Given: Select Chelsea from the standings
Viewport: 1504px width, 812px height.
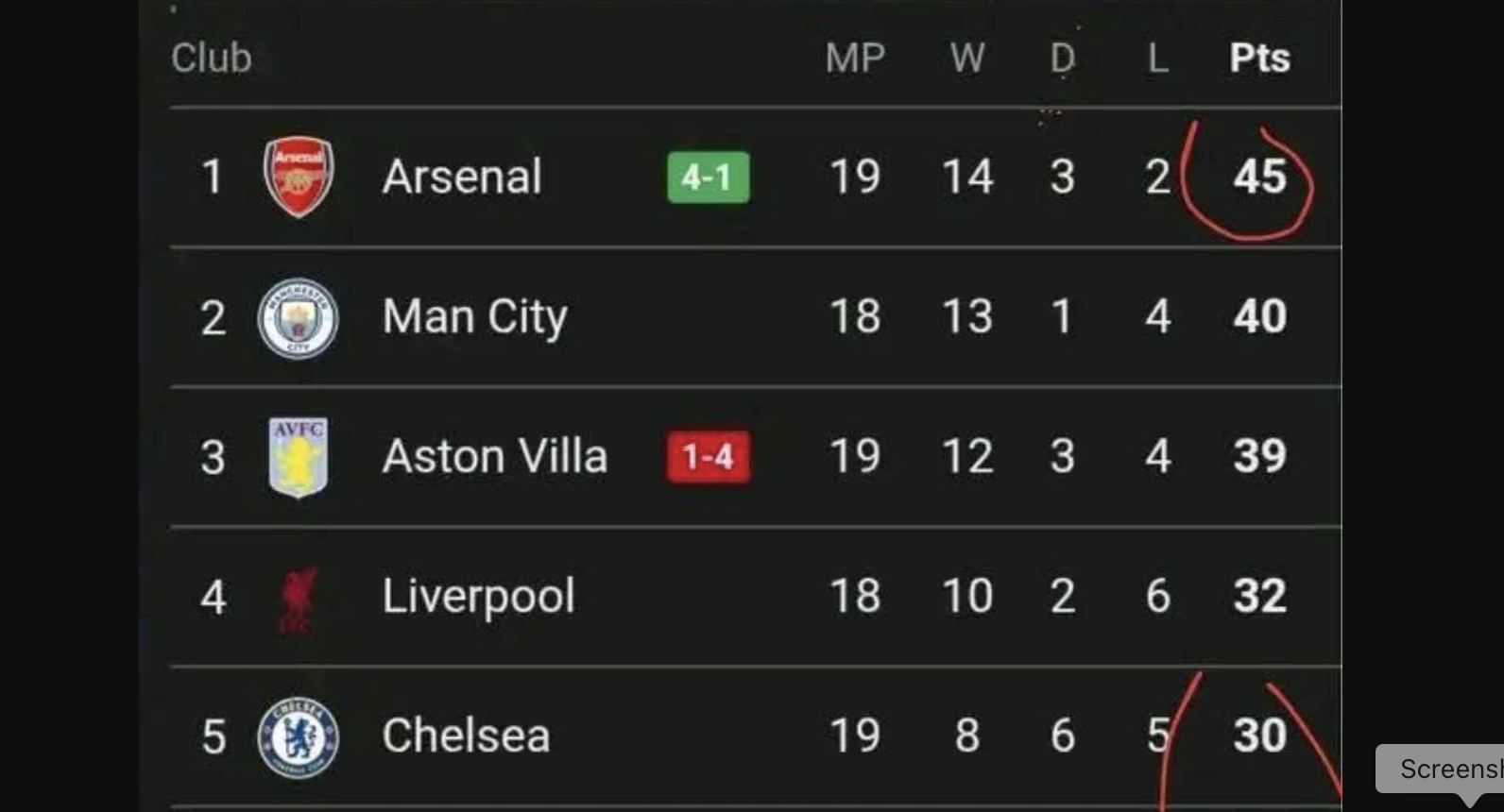Looking at the screenshot, I should pos(464,735).
